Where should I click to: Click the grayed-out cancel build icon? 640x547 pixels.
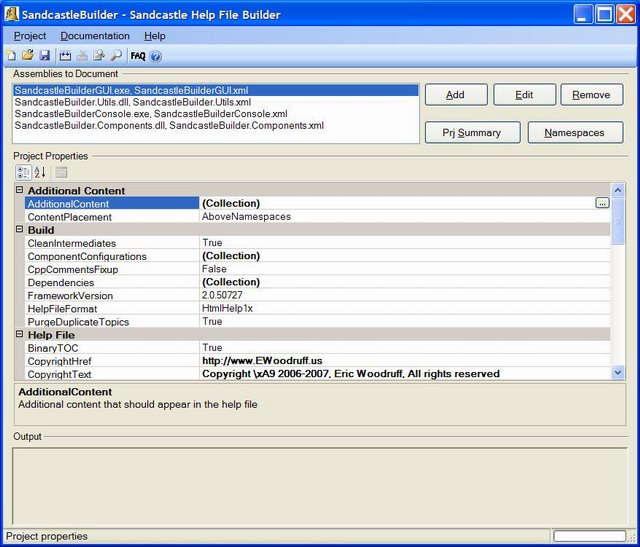pyautogui.click(x=82, y=56)
